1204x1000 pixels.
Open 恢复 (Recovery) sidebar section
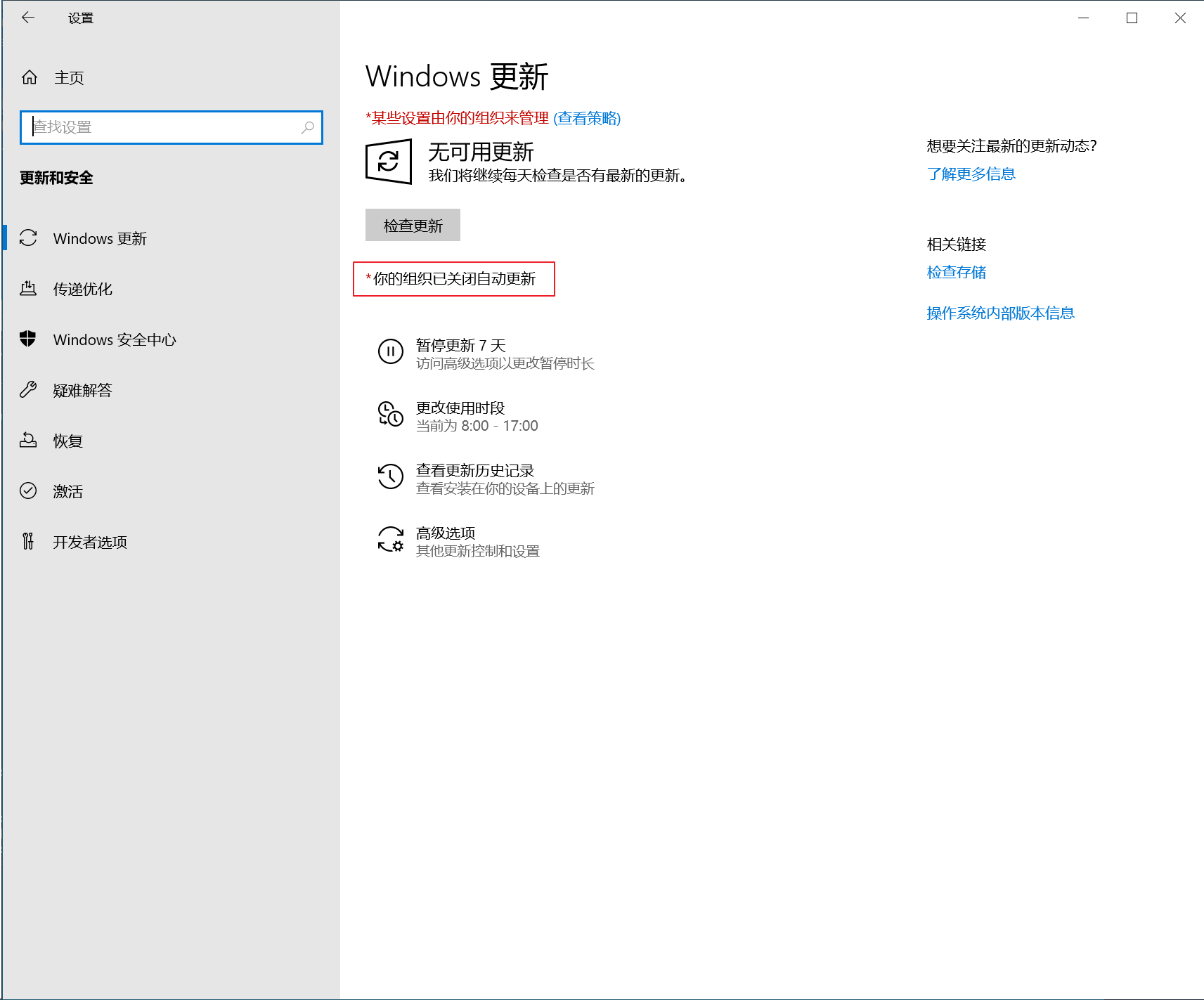pyautogui.click(x=68, y=441)
